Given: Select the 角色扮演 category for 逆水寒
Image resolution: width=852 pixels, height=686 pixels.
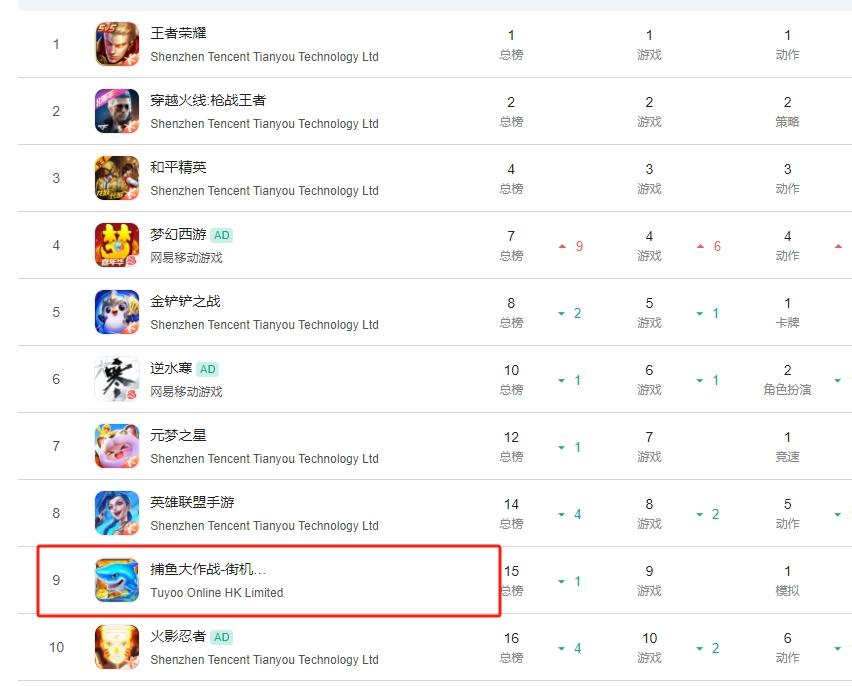Looking at the screenshot, I should pos(787,389).
